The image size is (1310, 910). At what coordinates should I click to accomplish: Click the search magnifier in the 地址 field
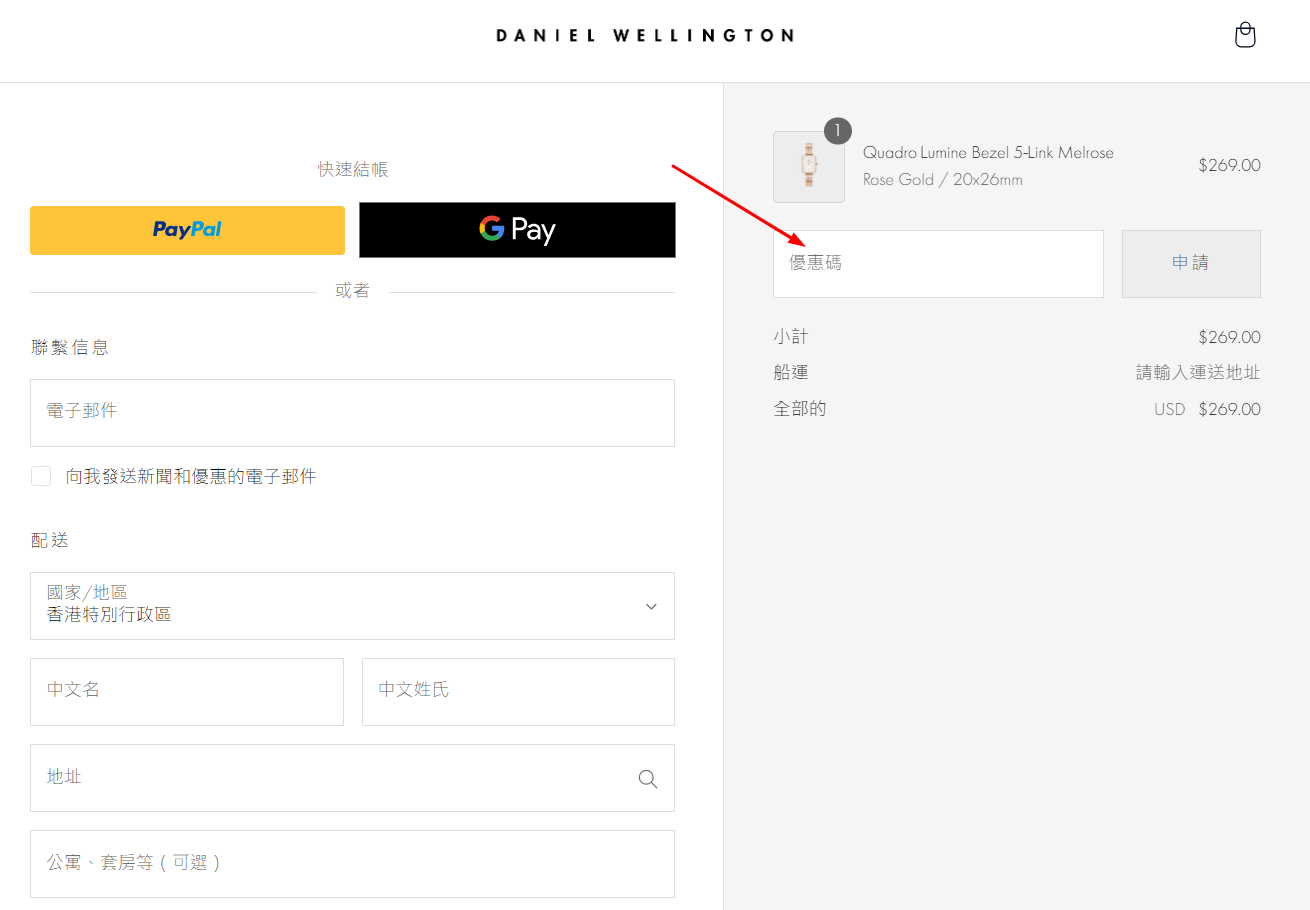648,779
